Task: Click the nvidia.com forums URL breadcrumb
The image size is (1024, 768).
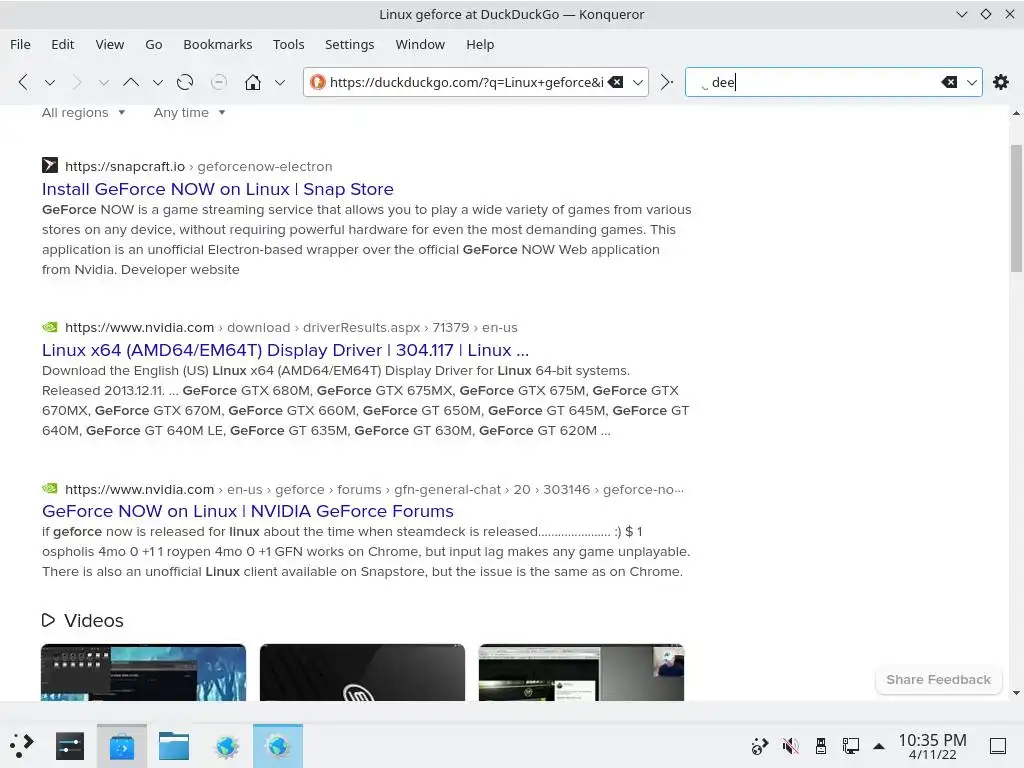Action: (374, 489)
